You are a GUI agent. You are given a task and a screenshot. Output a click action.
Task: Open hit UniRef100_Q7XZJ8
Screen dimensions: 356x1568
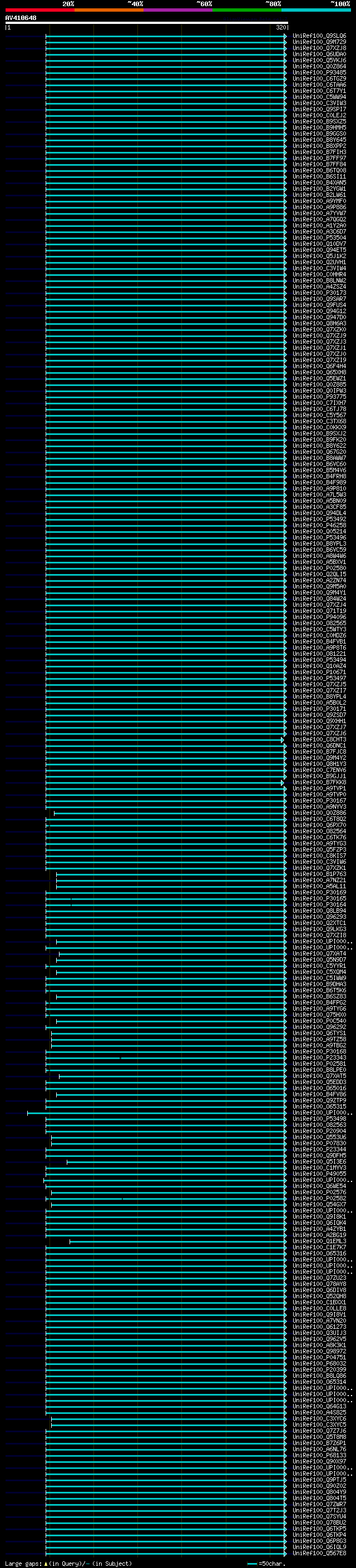pos(319,49)
